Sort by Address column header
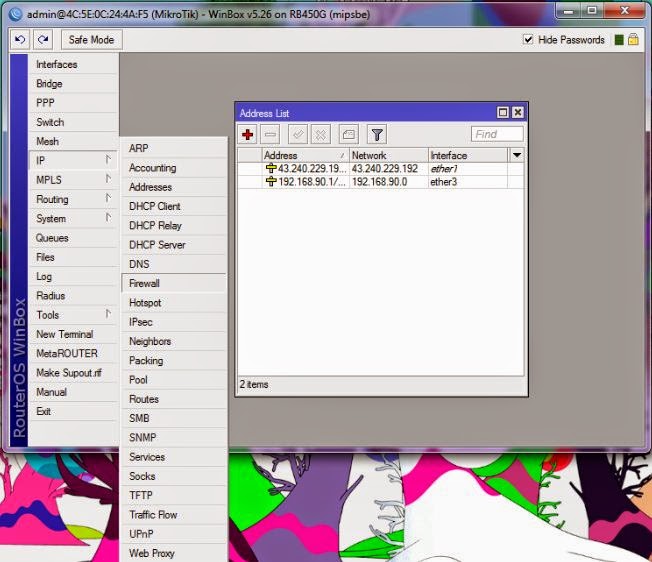 click(306, 155)
